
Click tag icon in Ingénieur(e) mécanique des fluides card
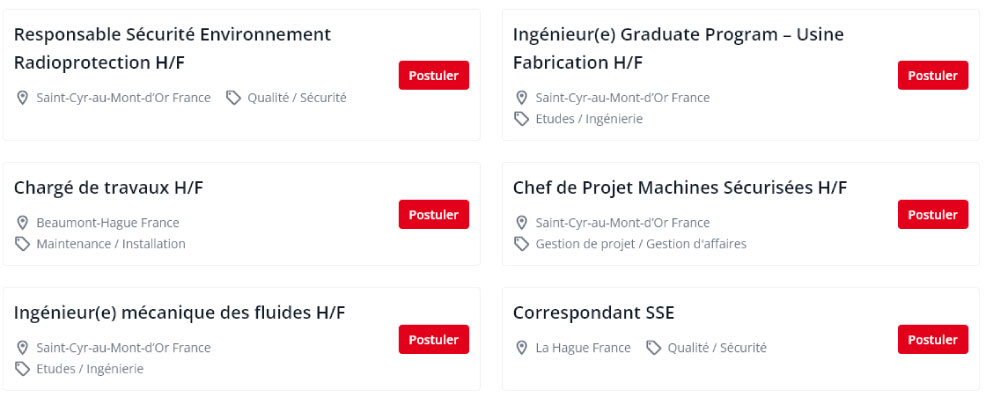pyautogui.click(x=22, y=368)
